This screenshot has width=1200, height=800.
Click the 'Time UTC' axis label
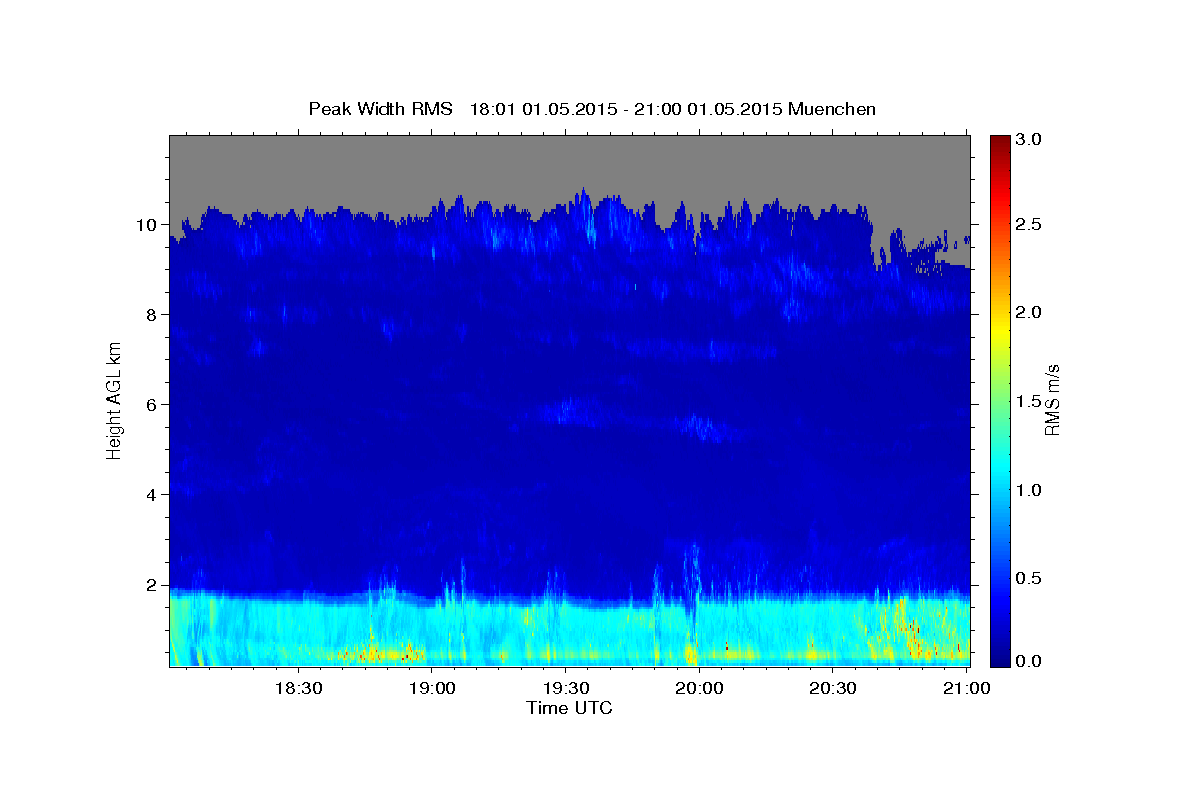(x=569, y=708)
